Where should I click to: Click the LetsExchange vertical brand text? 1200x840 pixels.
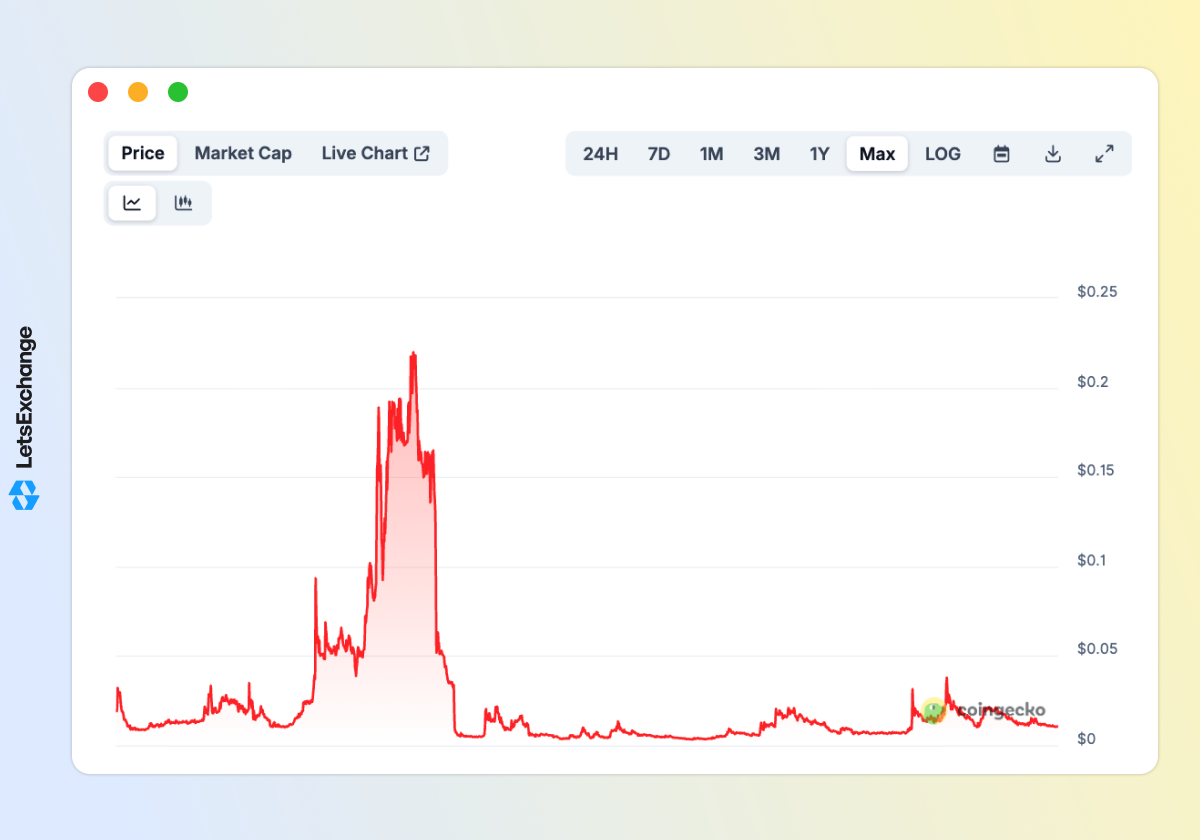point(25,397)
